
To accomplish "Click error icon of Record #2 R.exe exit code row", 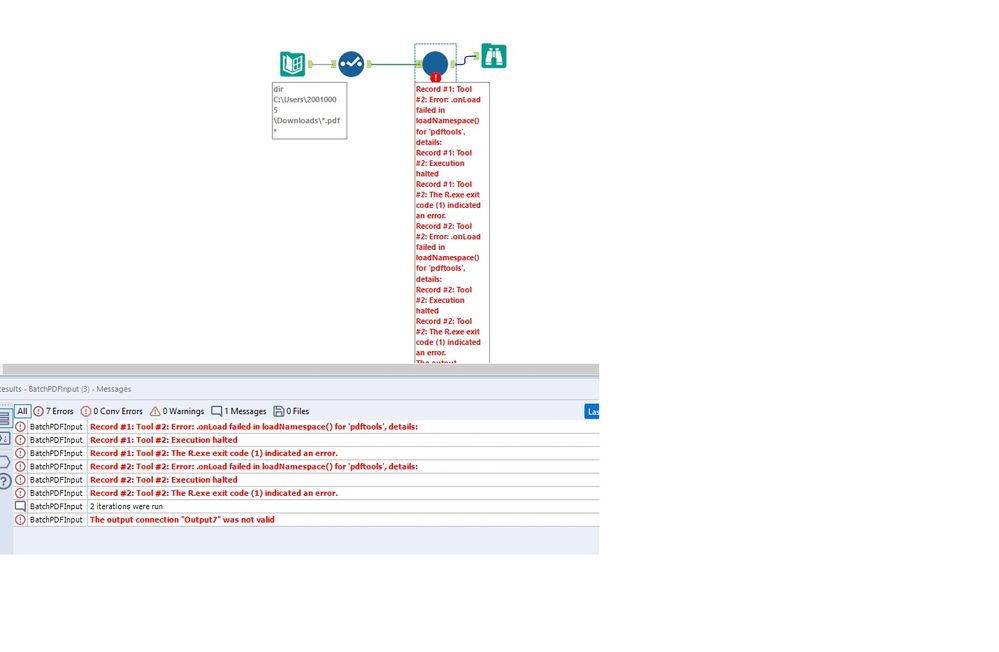I will click(20, 493).
